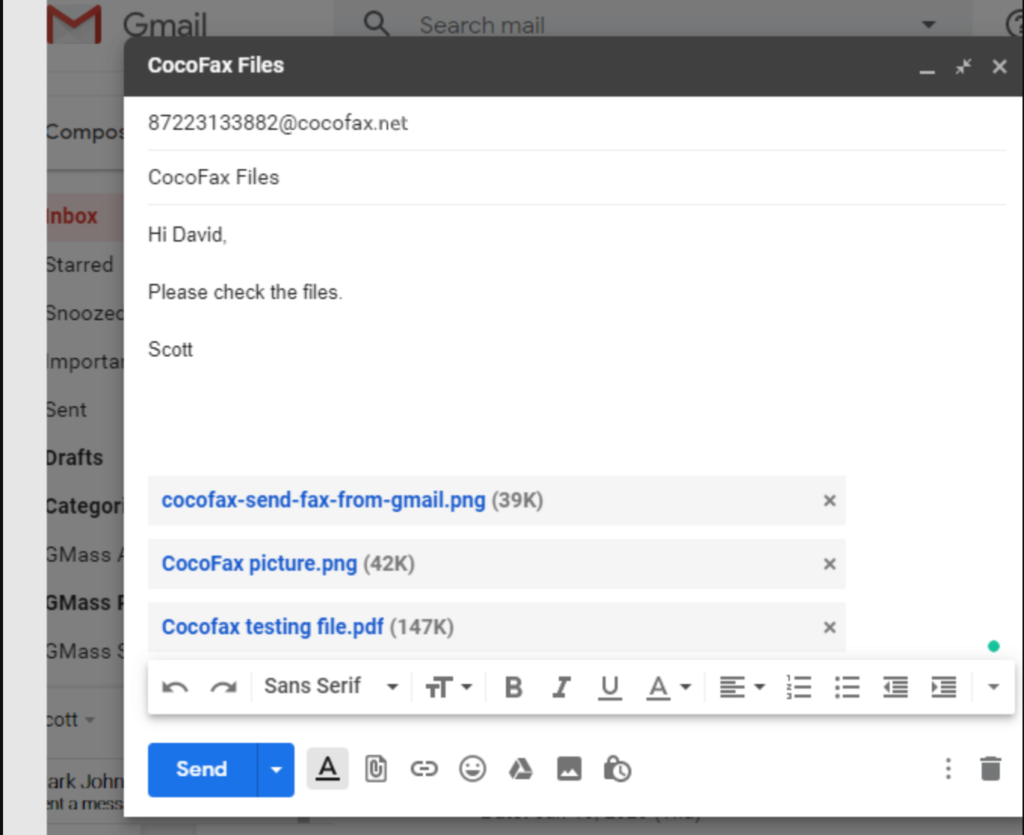The image size is (1024, 835).
Task: Decrease indent of text
Action: [895, 687]
